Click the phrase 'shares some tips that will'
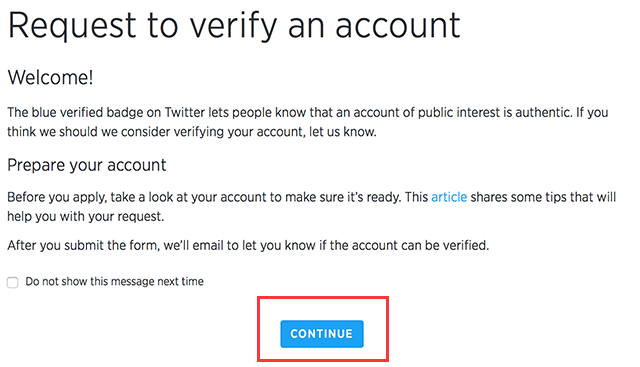 543,197
